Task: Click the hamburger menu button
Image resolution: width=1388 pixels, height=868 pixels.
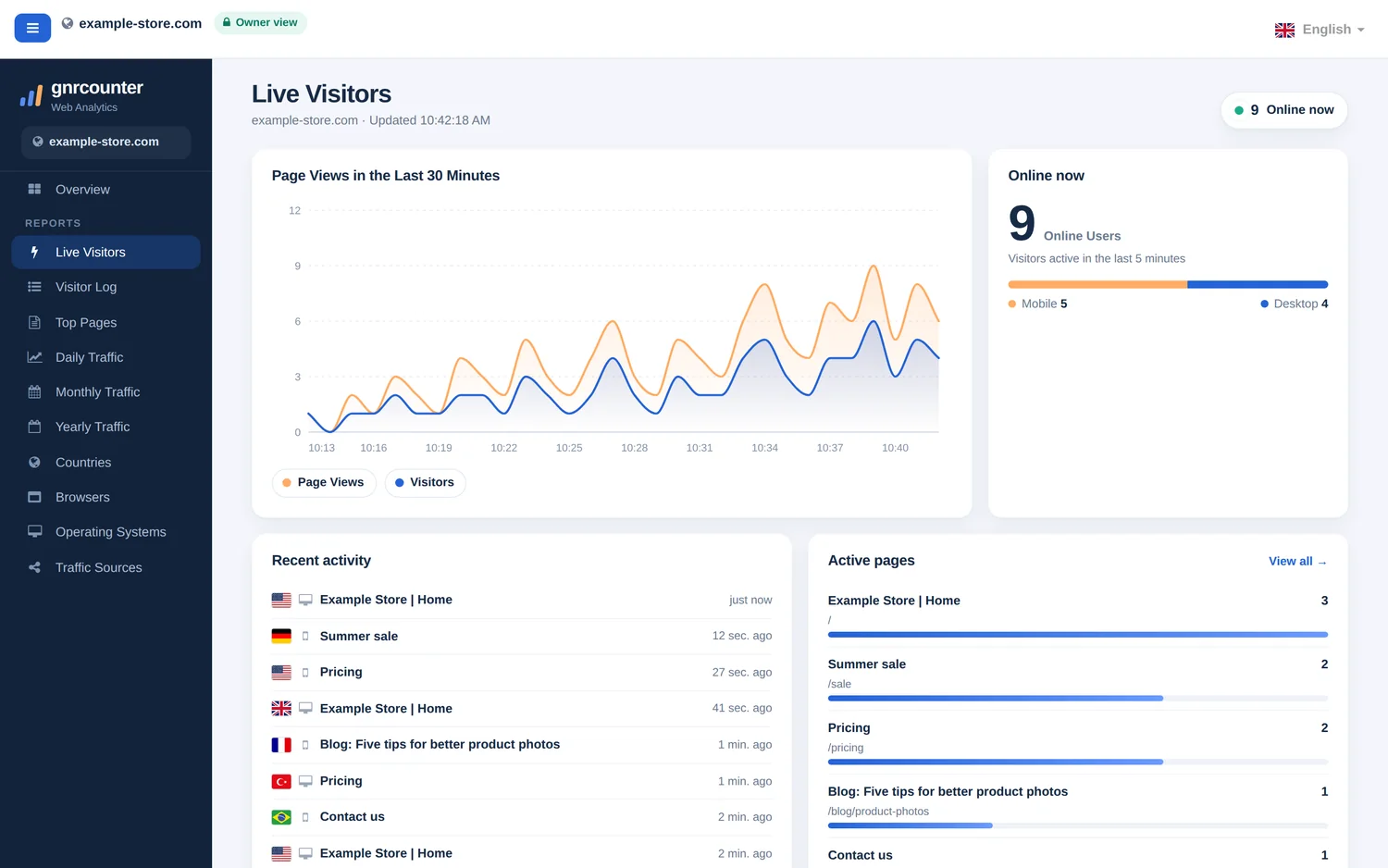Action: [x=32, y=28]
